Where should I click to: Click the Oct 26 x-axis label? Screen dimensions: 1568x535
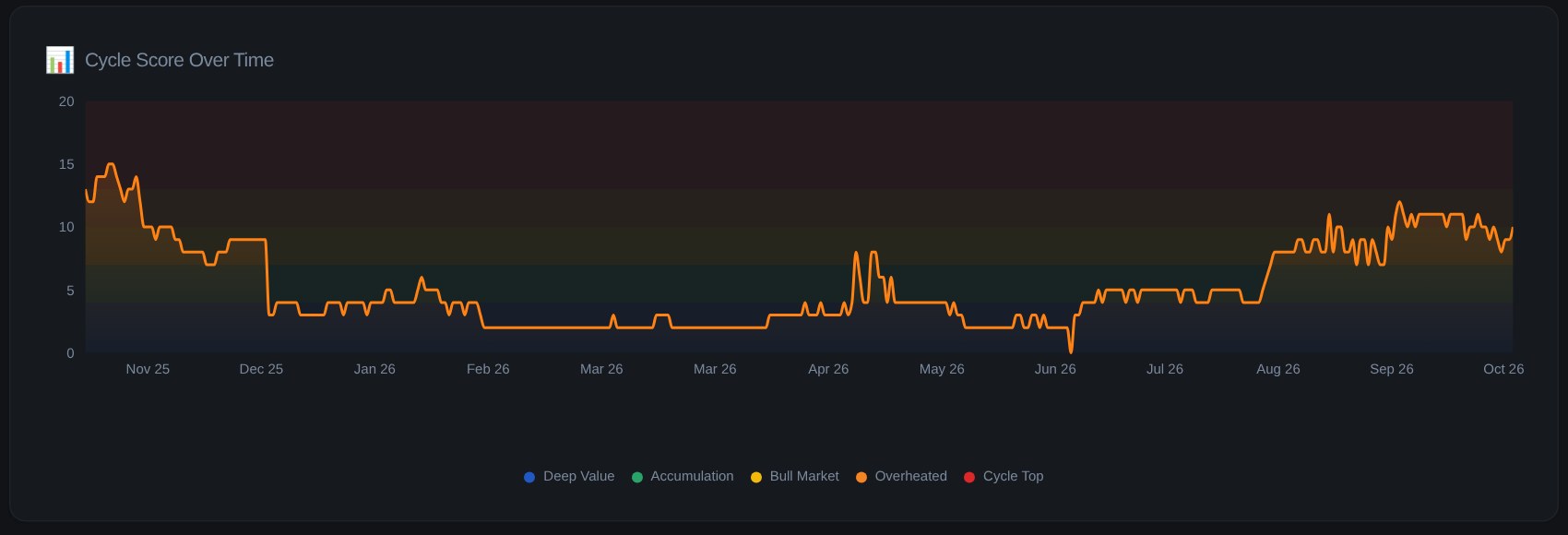click(1503, 369)
